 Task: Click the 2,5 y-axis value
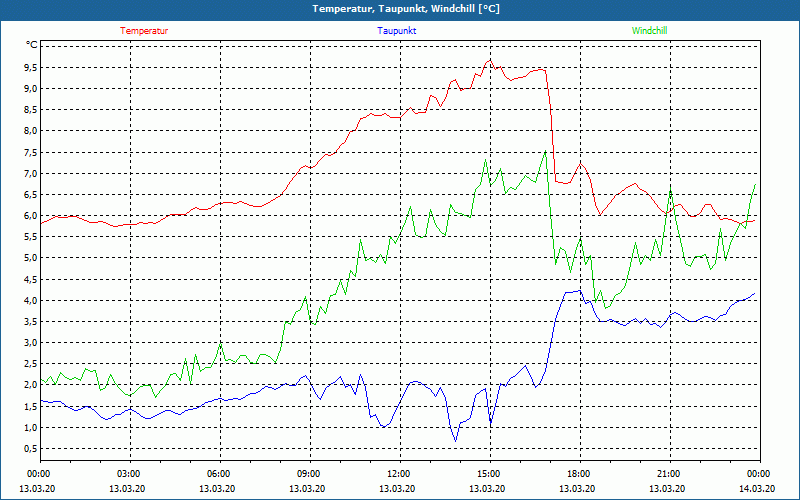click(31, 364)
